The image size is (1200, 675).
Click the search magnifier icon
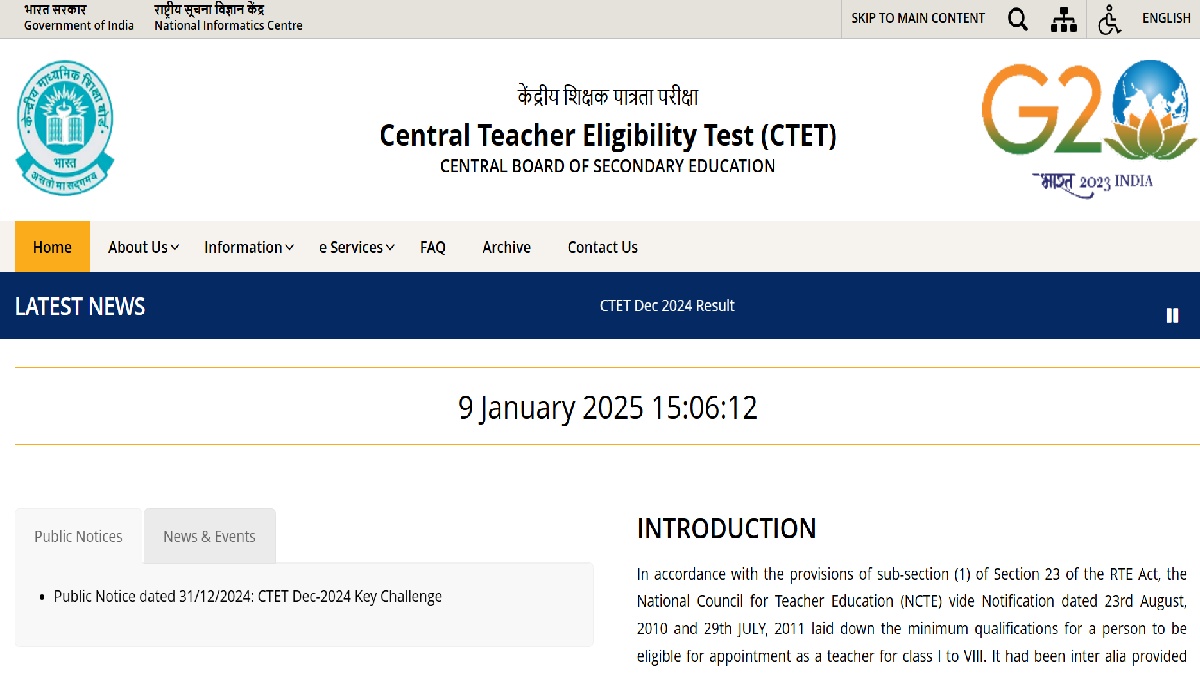[1018, 19]
